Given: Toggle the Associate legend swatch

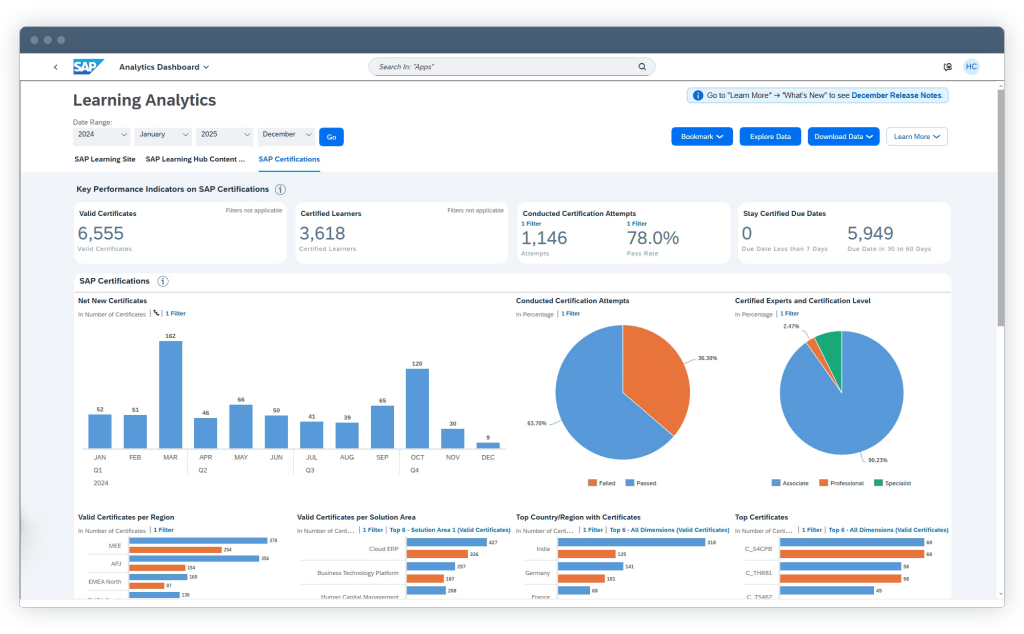Looking at the screenshot, I should click(x=776, y=483).
